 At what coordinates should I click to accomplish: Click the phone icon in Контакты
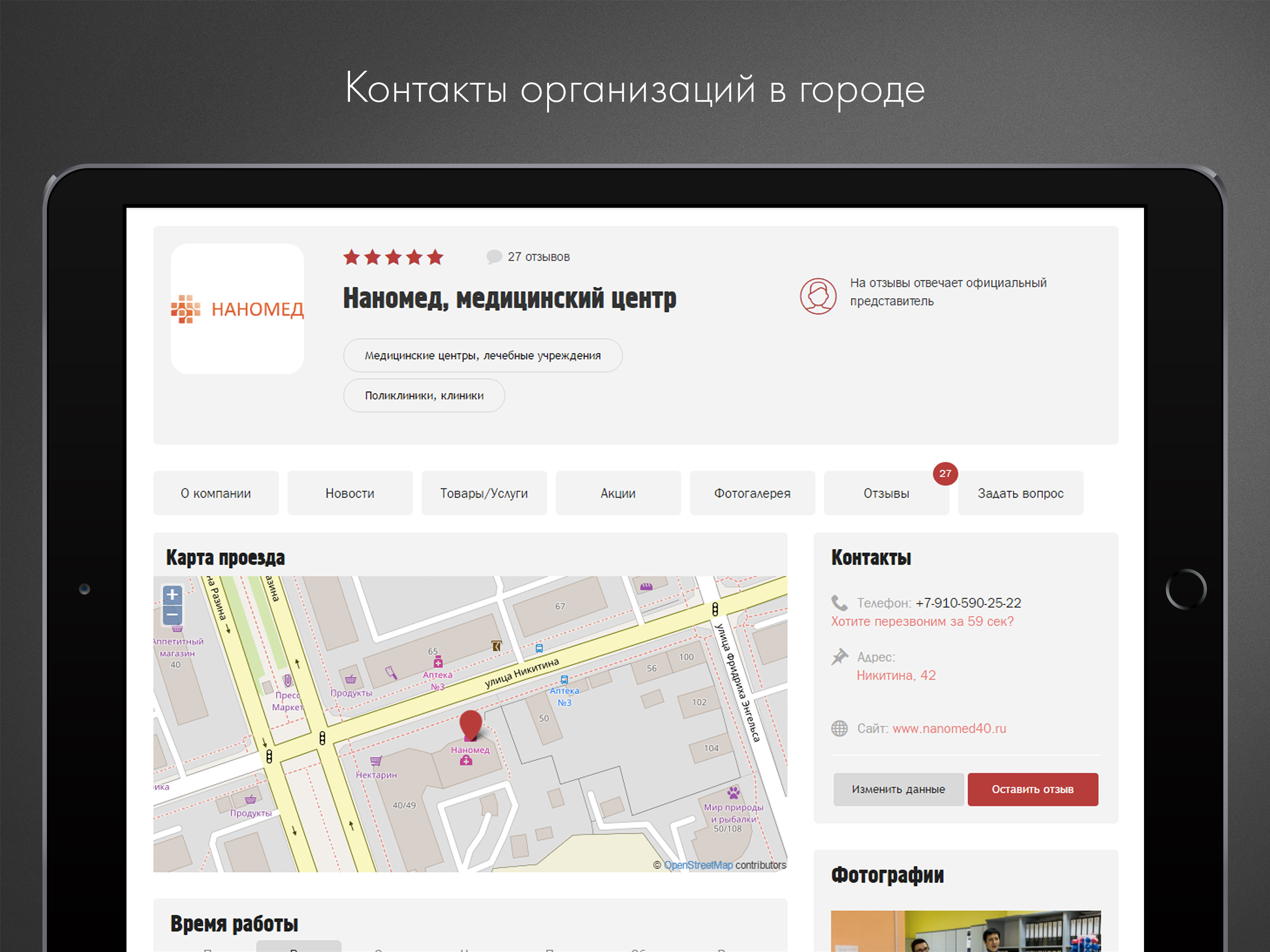(839, 603)
